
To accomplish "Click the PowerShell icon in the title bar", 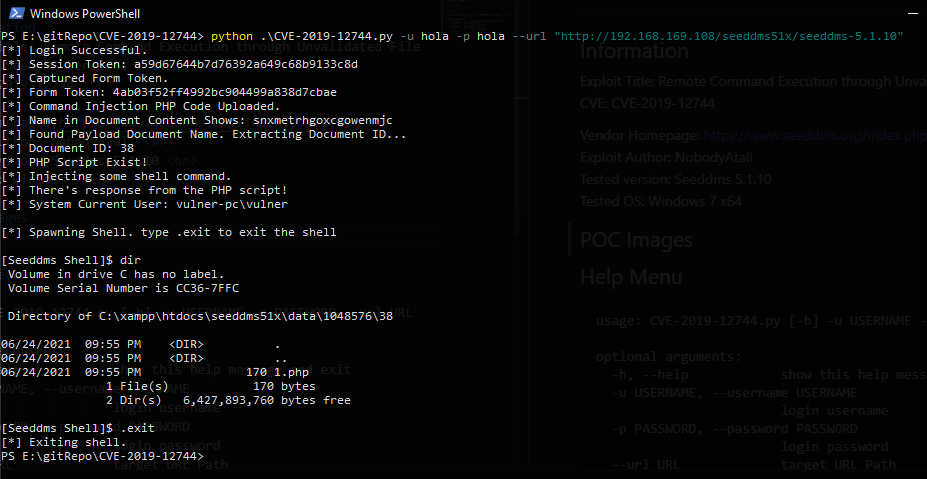I will click(15, 13).
